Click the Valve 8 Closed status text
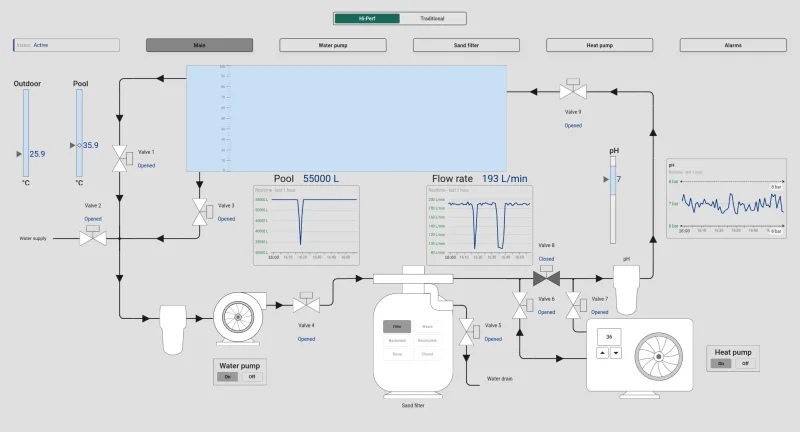The height and width of the screenshot is (432, 800). 546,259
